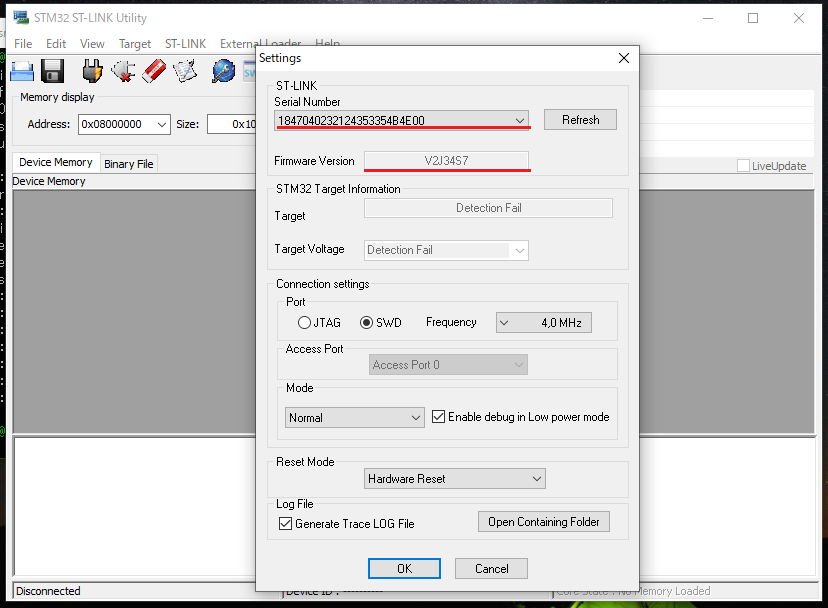Click the Cancel button
The width and height of the screenshot is (828, 608).
[492, 568]
